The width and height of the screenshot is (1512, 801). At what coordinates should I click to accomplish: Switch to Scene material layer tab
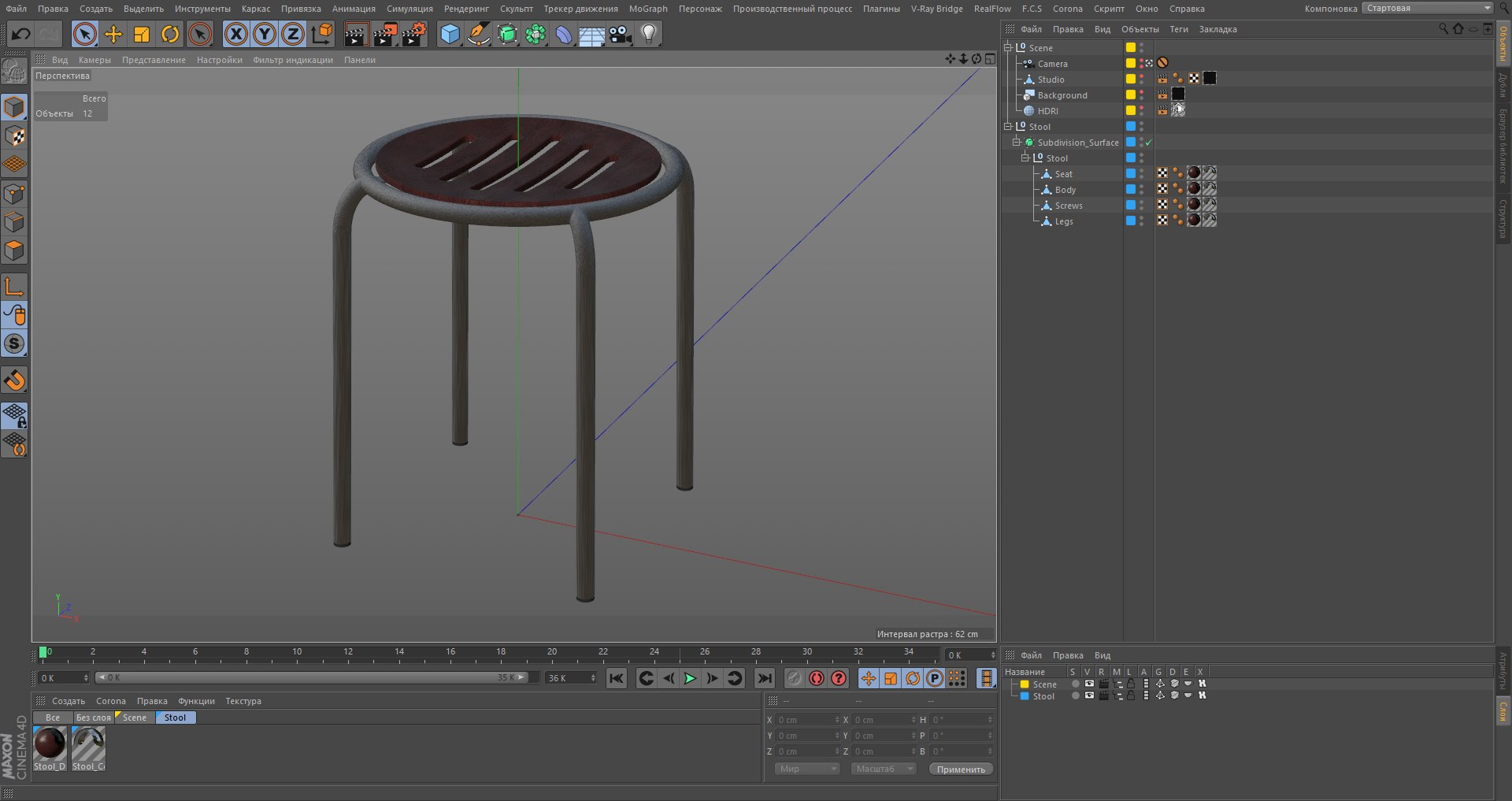point(134,718)
